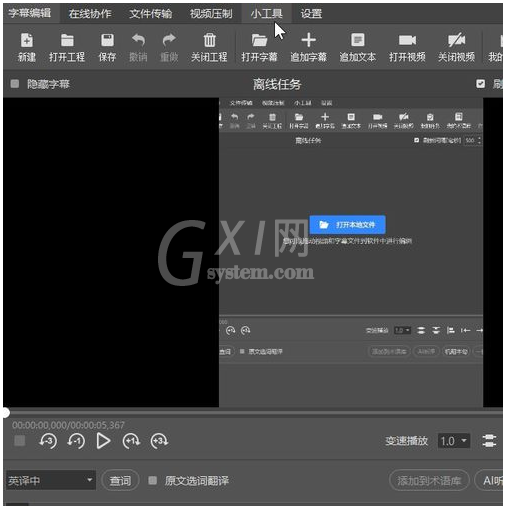The height and width of the screenshot is (506, 508).
Task: Skip forward 1 second with +1 button
Action: point(131,441)
